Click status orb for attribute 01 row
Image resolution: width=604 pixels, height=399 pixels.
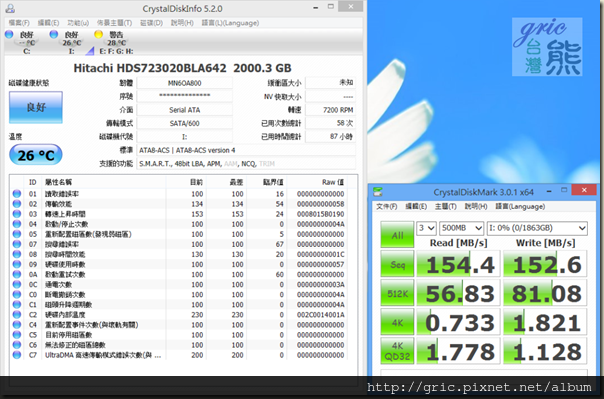[x=17, y=194]
